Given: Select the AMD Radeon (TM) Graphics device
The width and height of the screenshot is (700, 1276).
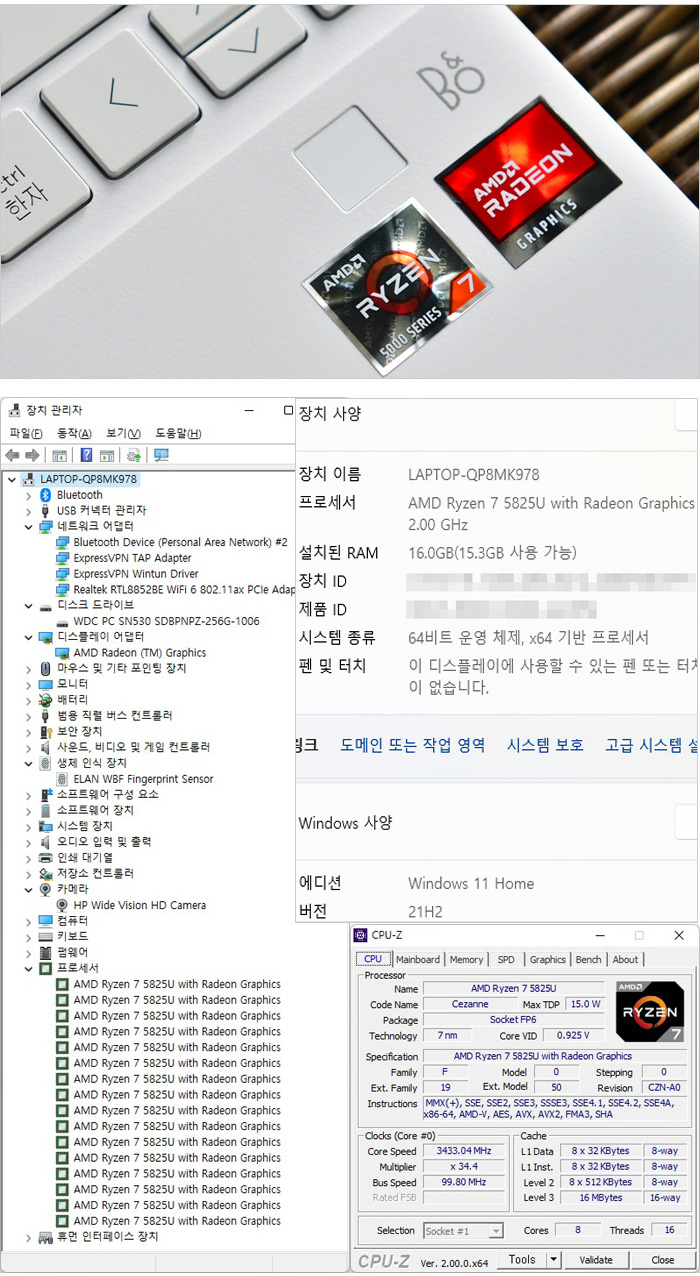Looking at the screenshot, I should (139, 653).
